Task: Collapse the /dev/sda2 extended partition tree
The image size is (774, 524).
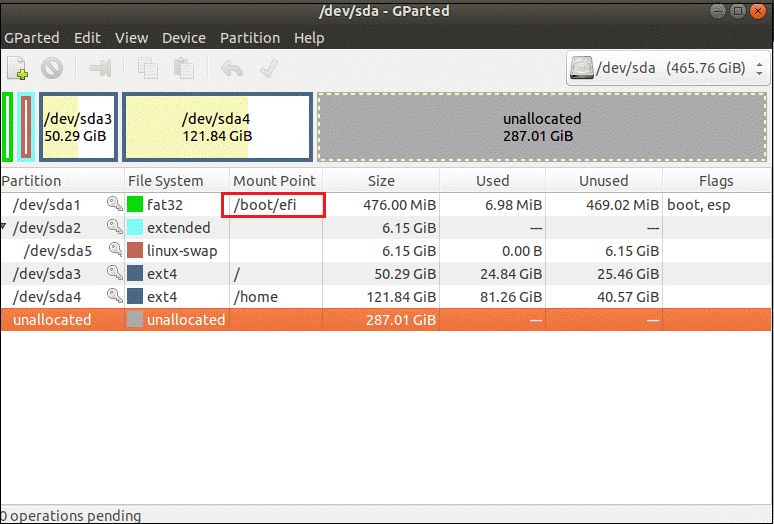Action: pos(4,226)
